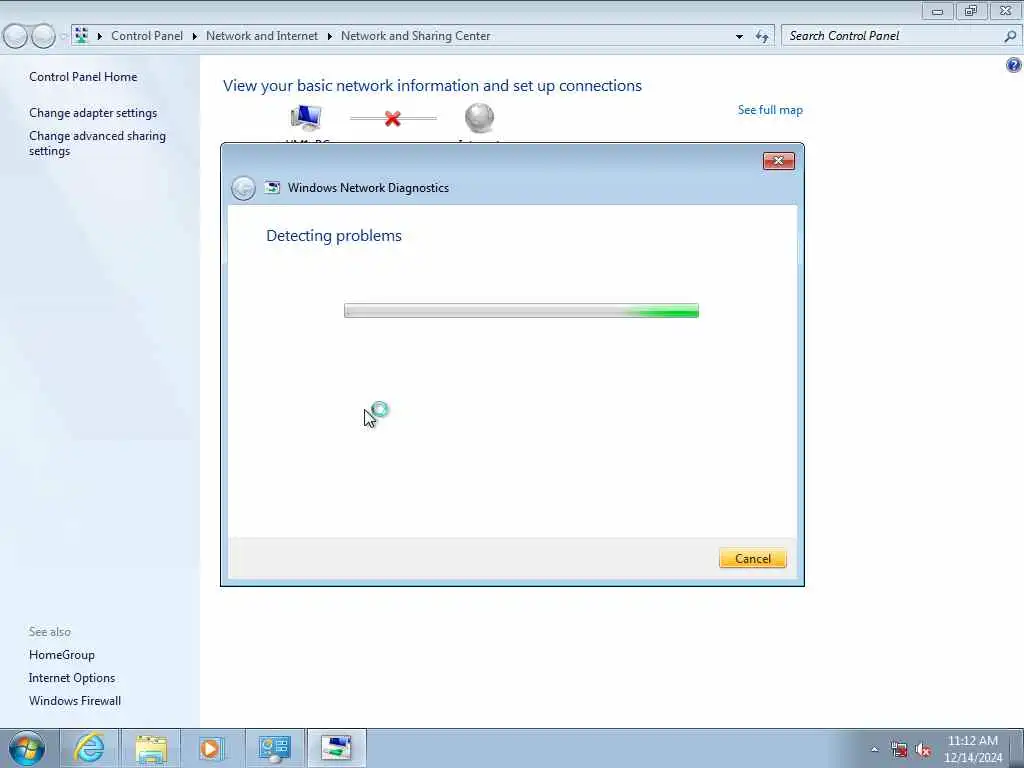Close the Windows Network Diagnostics dialog

coord(778,161)
